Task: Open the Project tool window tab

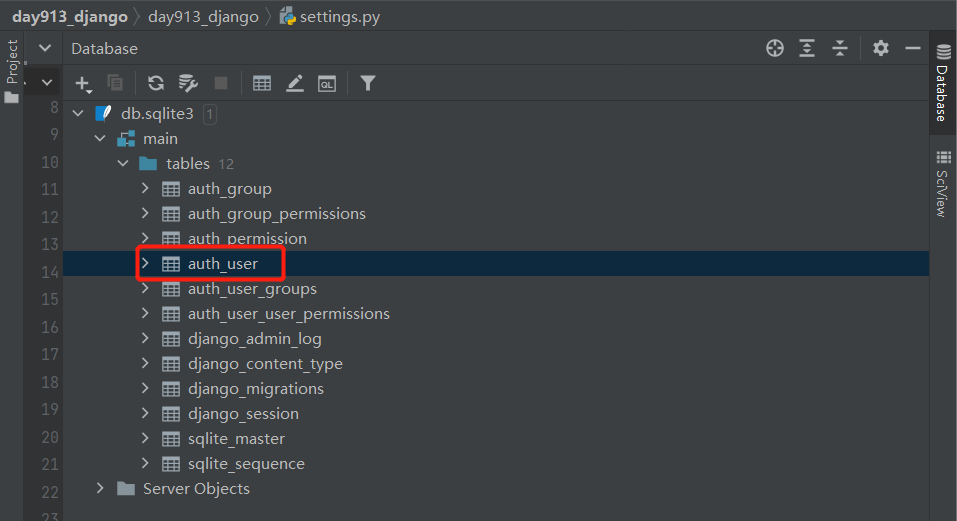Action: (12, 70)
